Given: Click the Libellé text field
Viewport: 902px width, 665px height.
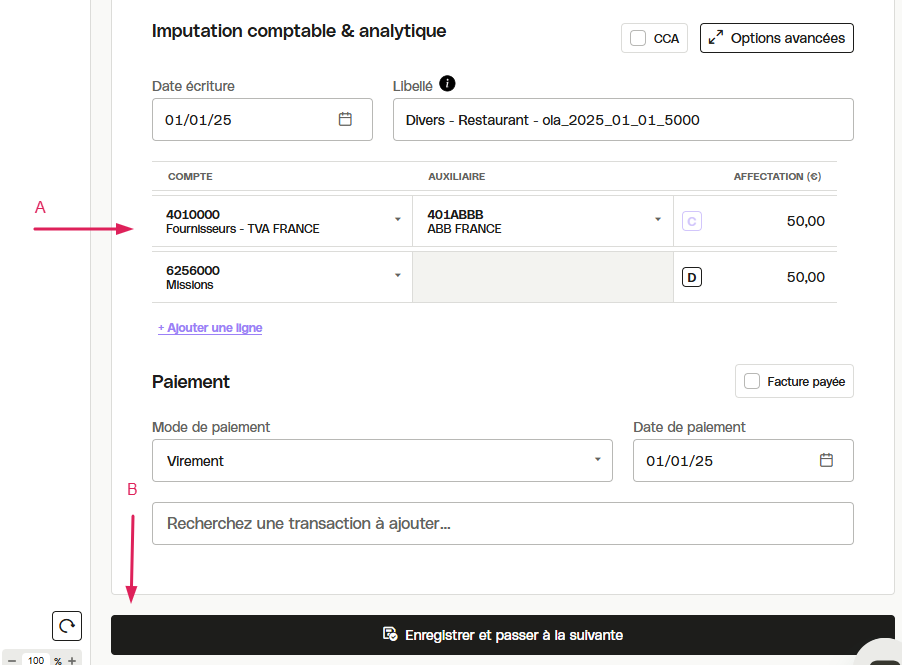Looking at the screenshot, I should 623,120.
